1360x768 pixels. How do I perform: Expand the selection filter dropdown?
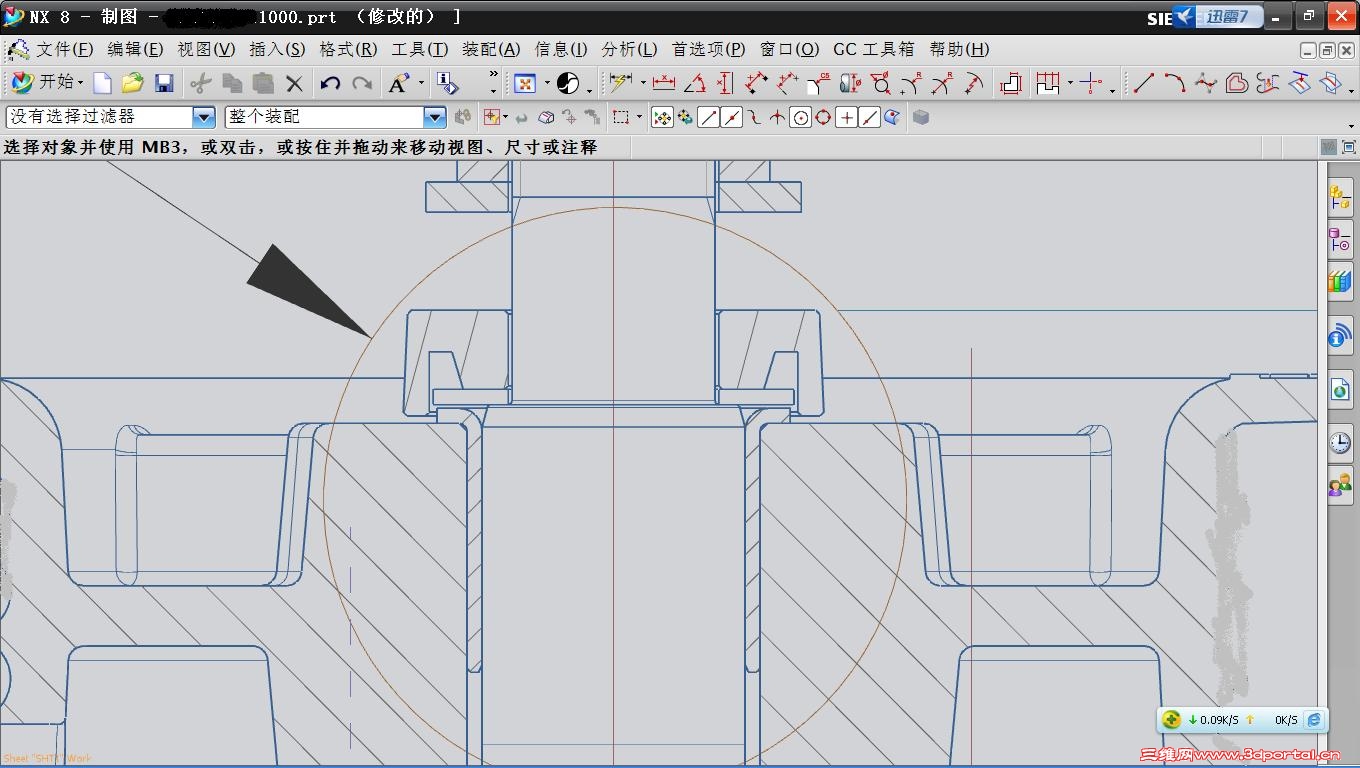(x=203, y=117)
